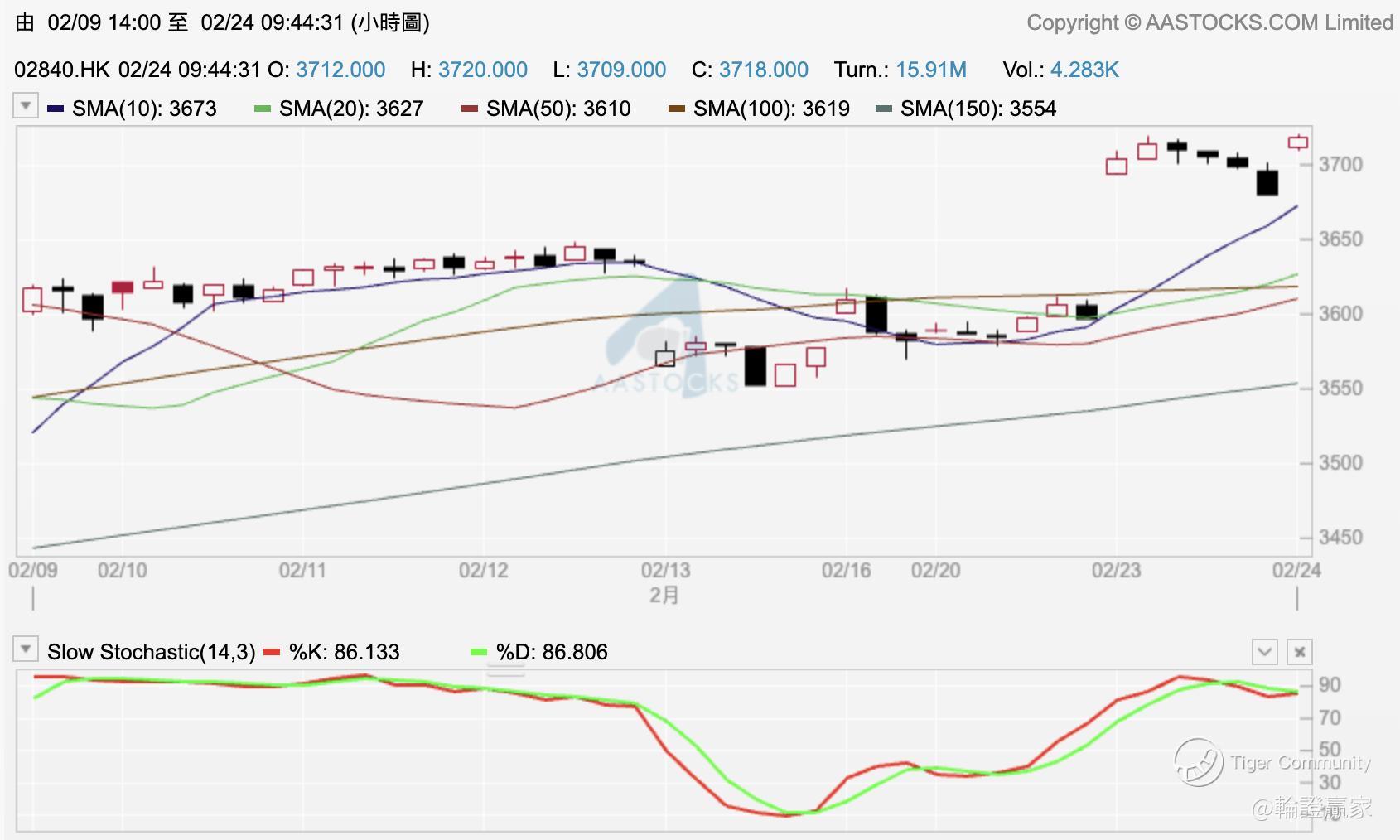
Task: Close the Slow Stochastic indicator panel
Action: pos(1300,652)
